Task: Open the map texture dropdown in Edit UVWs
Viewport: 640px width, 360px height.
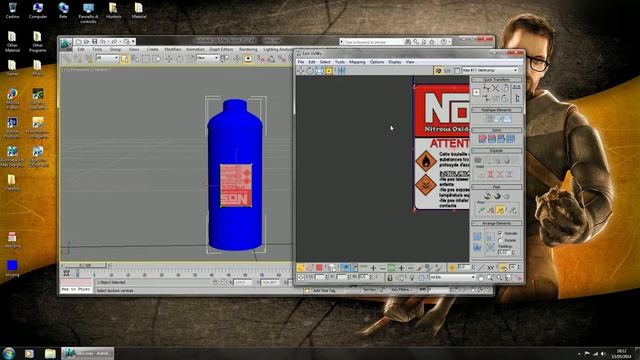Action: pyautogui.click(x=490, y=70)
